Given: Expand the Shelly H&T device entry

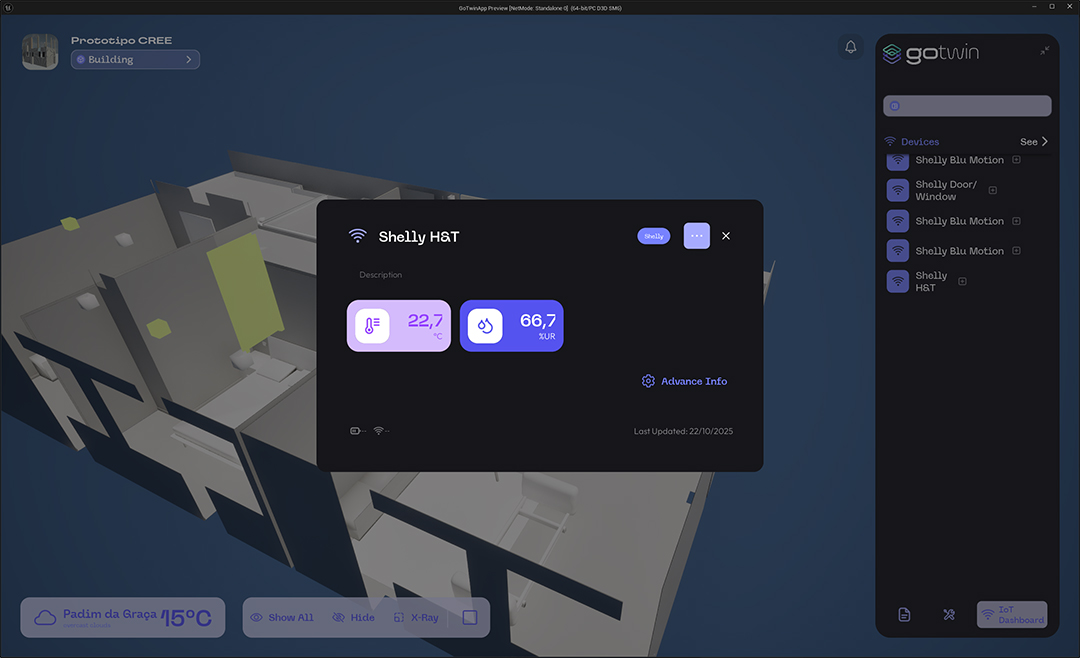Looking at the screenshot, I should tap(963, 282).
